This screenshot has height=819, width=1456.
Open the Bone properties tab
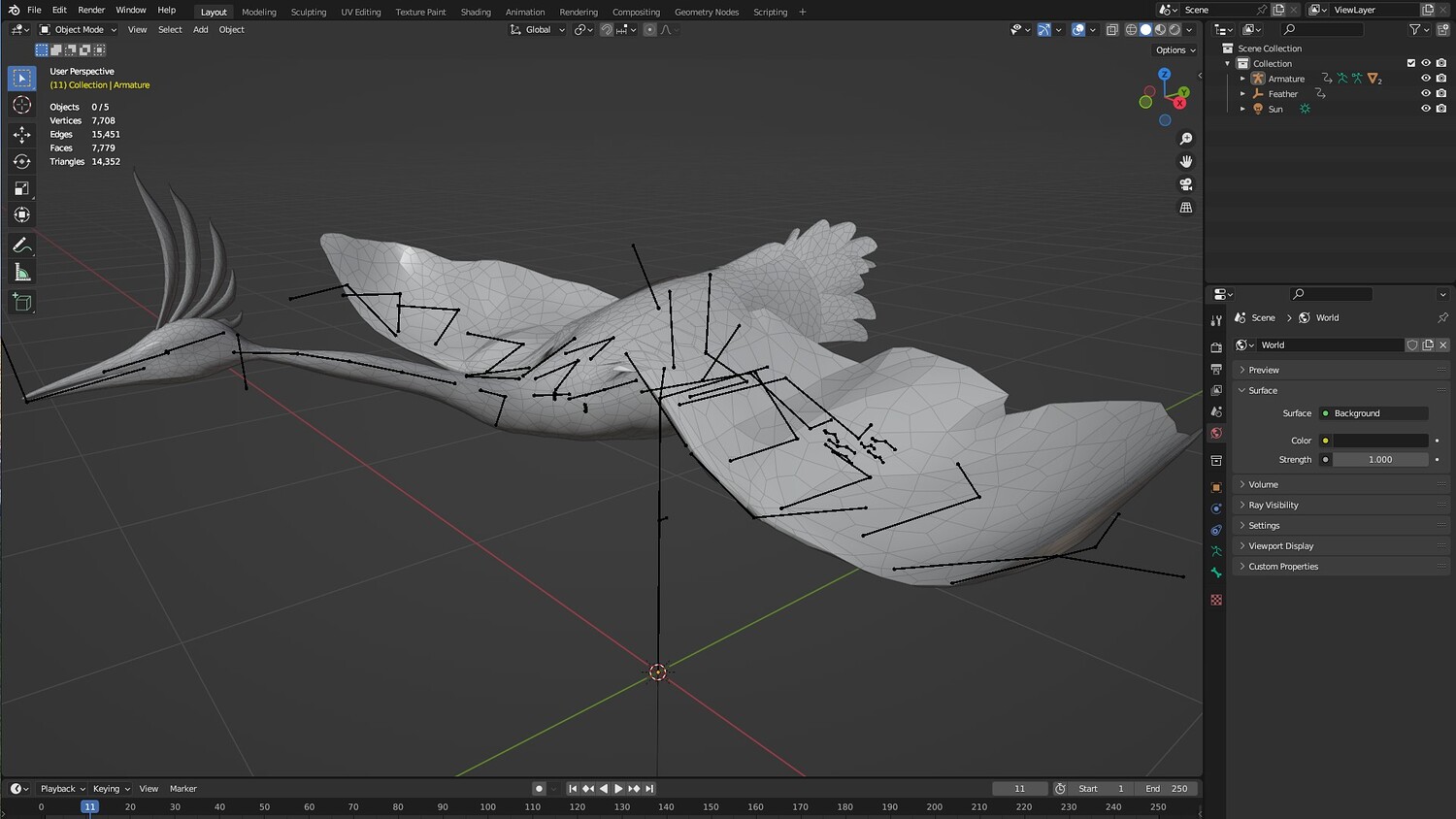[x=1216, y=573]
